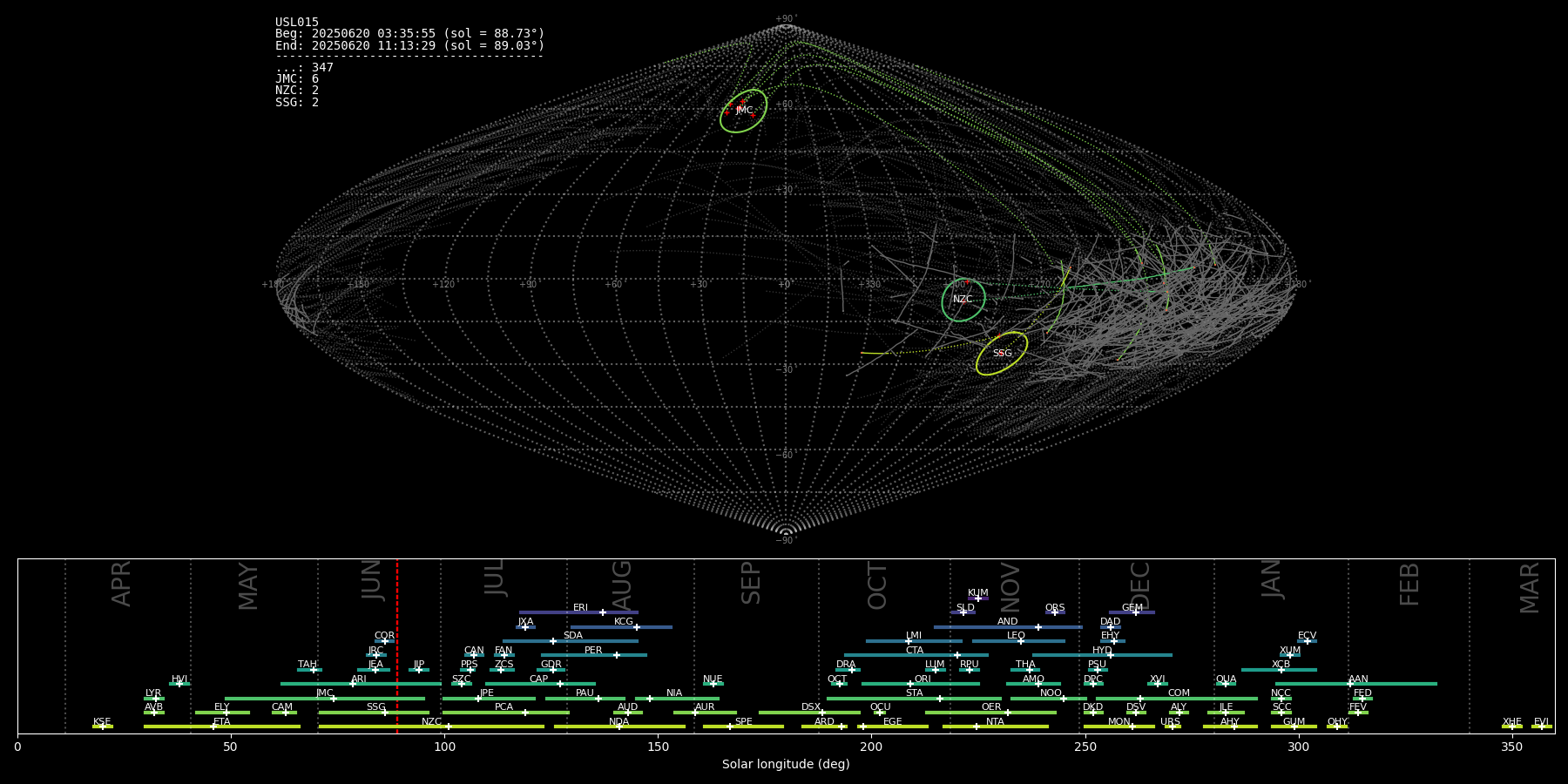Click the −90° label at the map's south pole

(x=786, y=540)
